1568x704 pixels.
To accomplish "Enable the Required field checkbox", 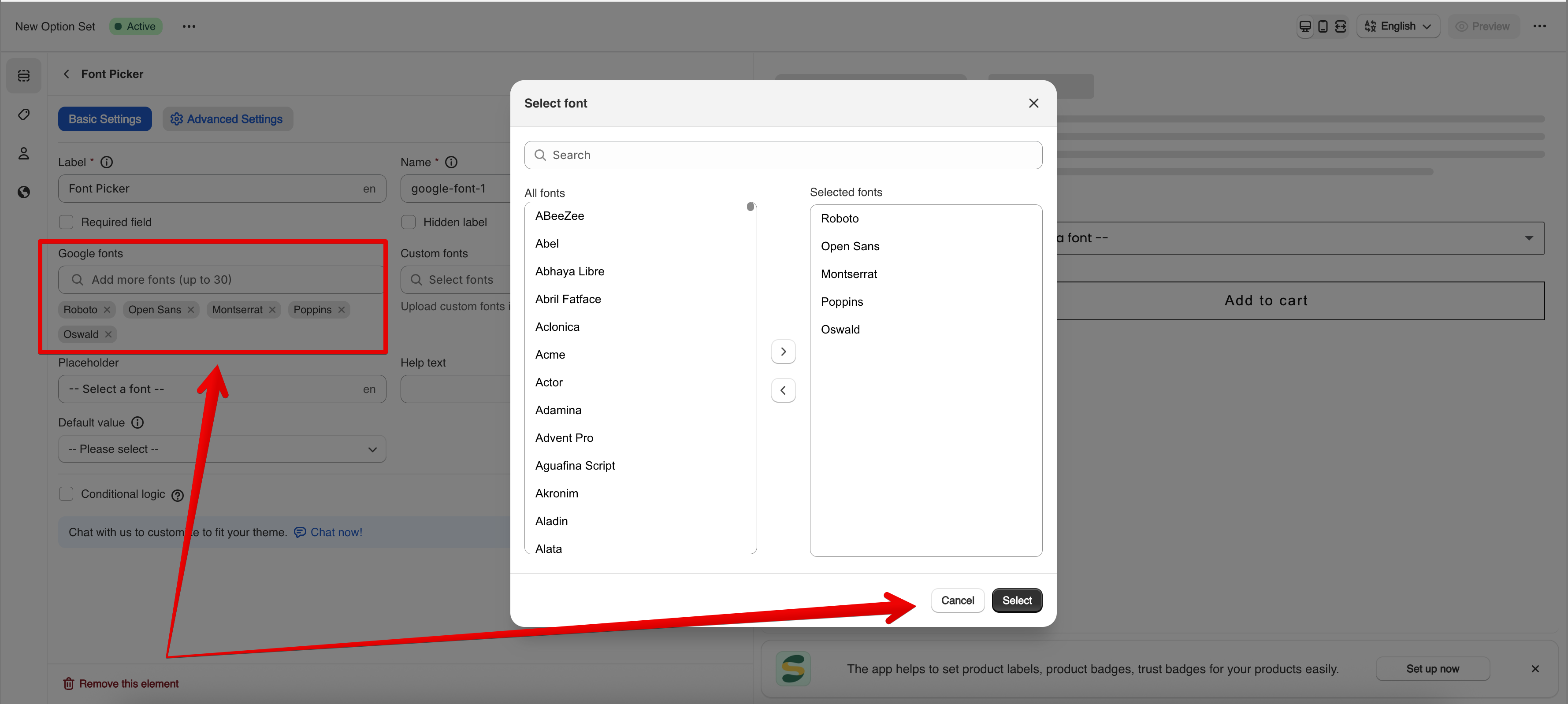I will (x=66, y=222).
